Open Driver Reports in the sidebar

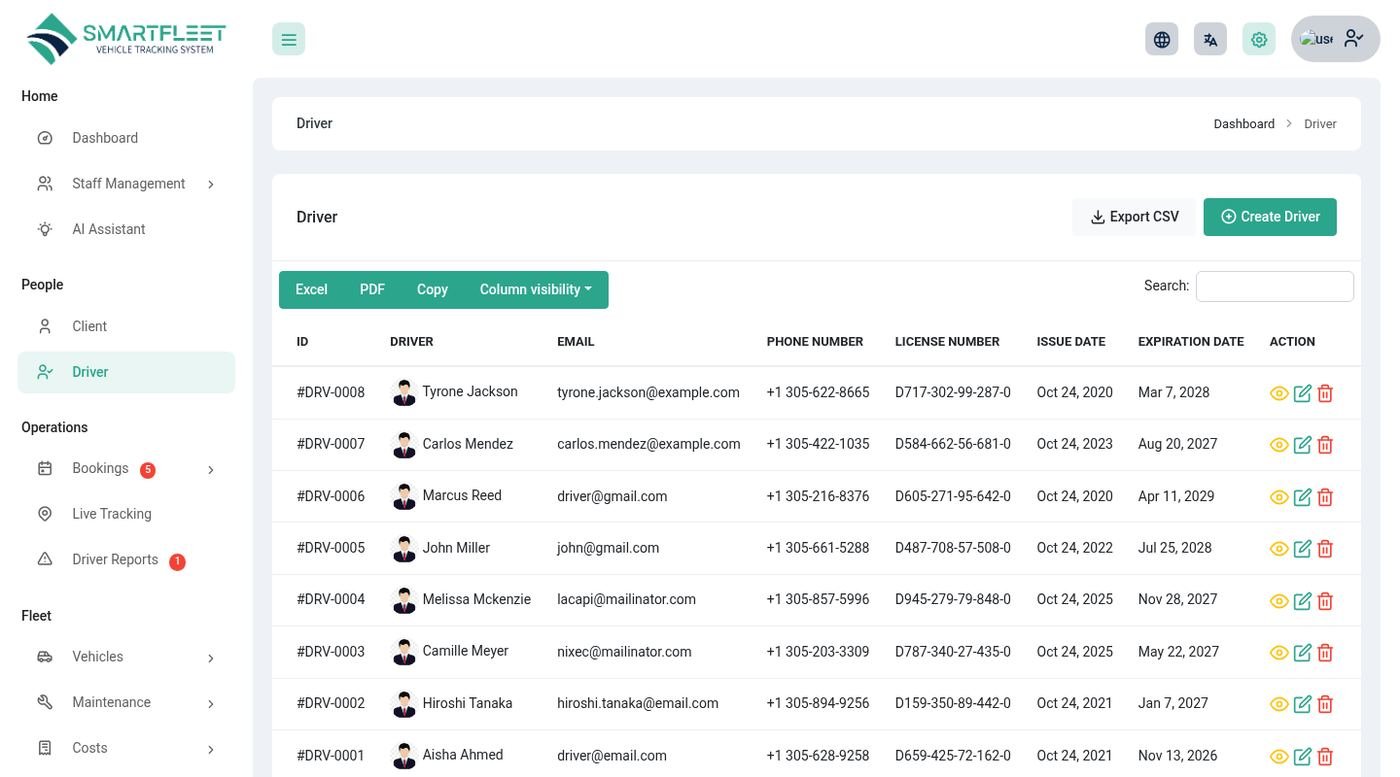126,560
